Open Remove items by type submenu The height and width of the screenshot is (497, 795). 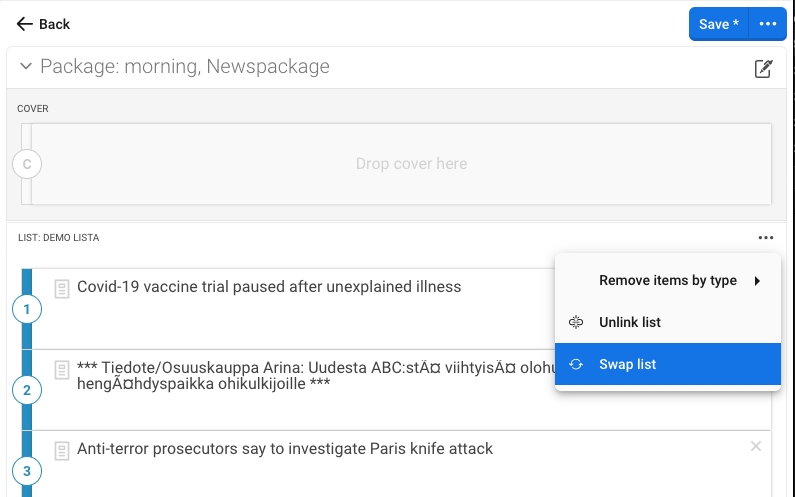(668, 281)
